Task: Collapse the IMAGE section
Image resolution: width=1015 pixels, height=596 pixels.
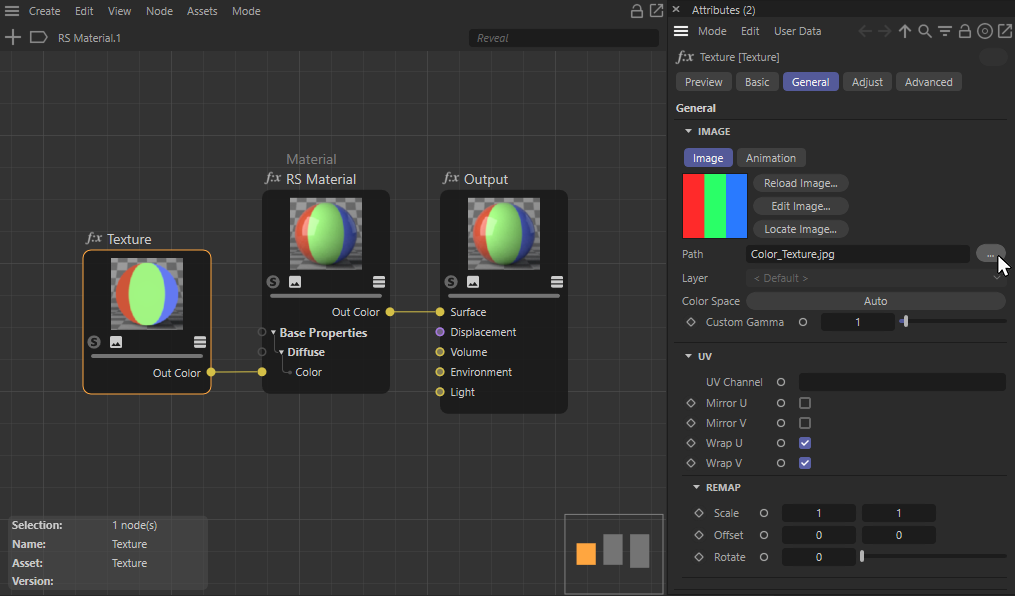Action: (x=688, y=131)
